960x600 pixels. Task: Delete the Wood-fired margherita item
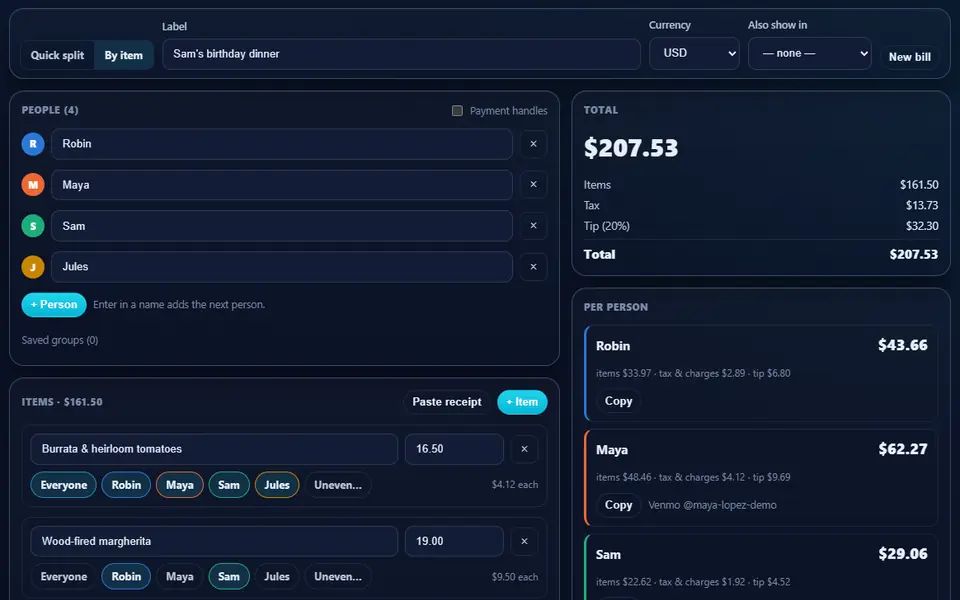pos(524,541)
